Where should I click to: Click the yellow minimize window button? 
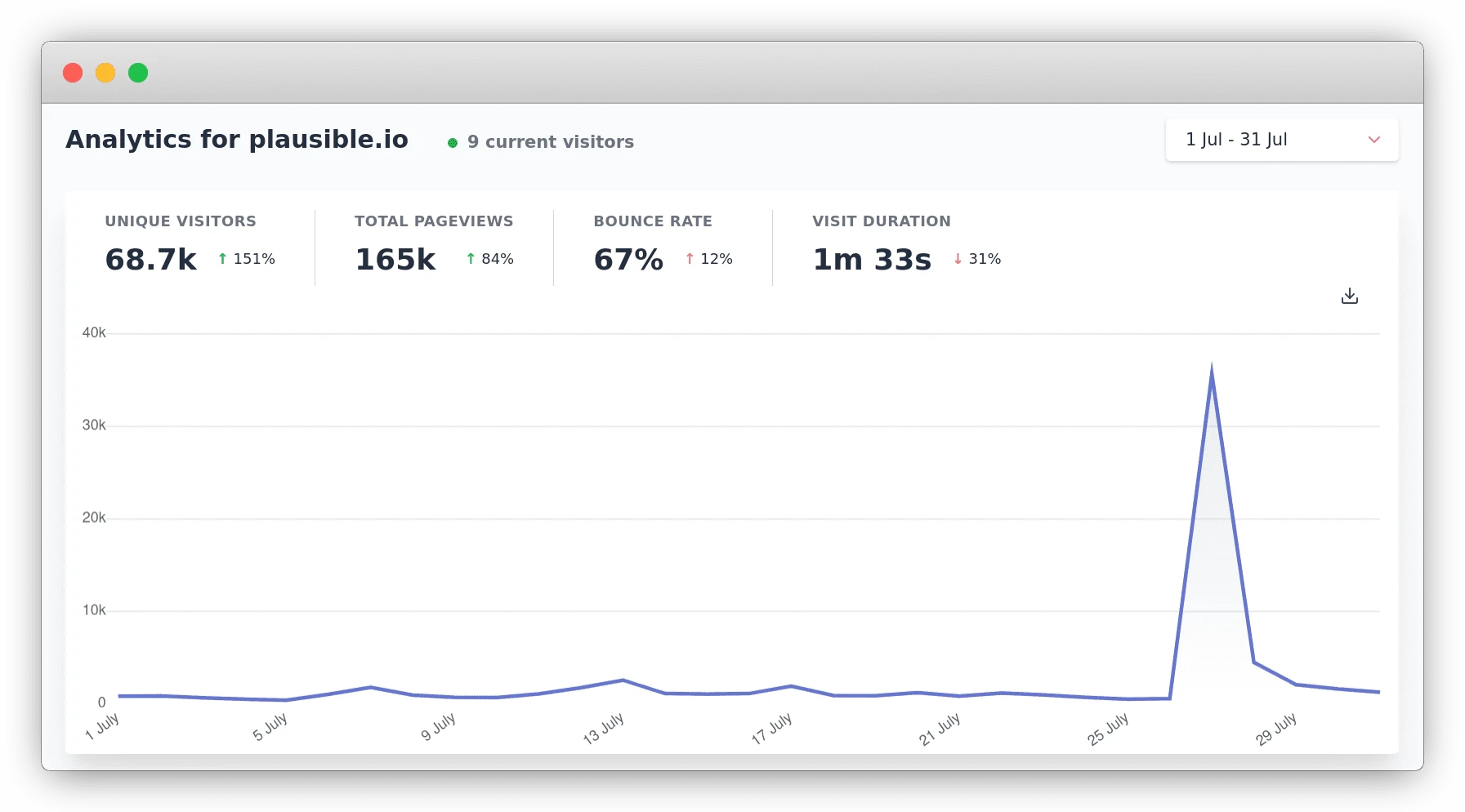pyautogui.click(x=105, y=73)
